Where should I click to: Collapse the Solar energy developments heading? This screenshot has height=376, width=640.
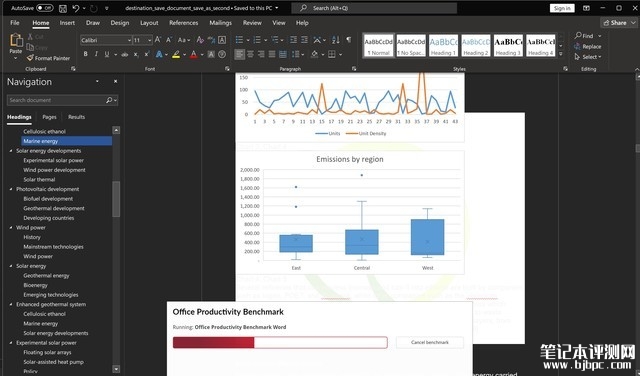pos(11,151)
